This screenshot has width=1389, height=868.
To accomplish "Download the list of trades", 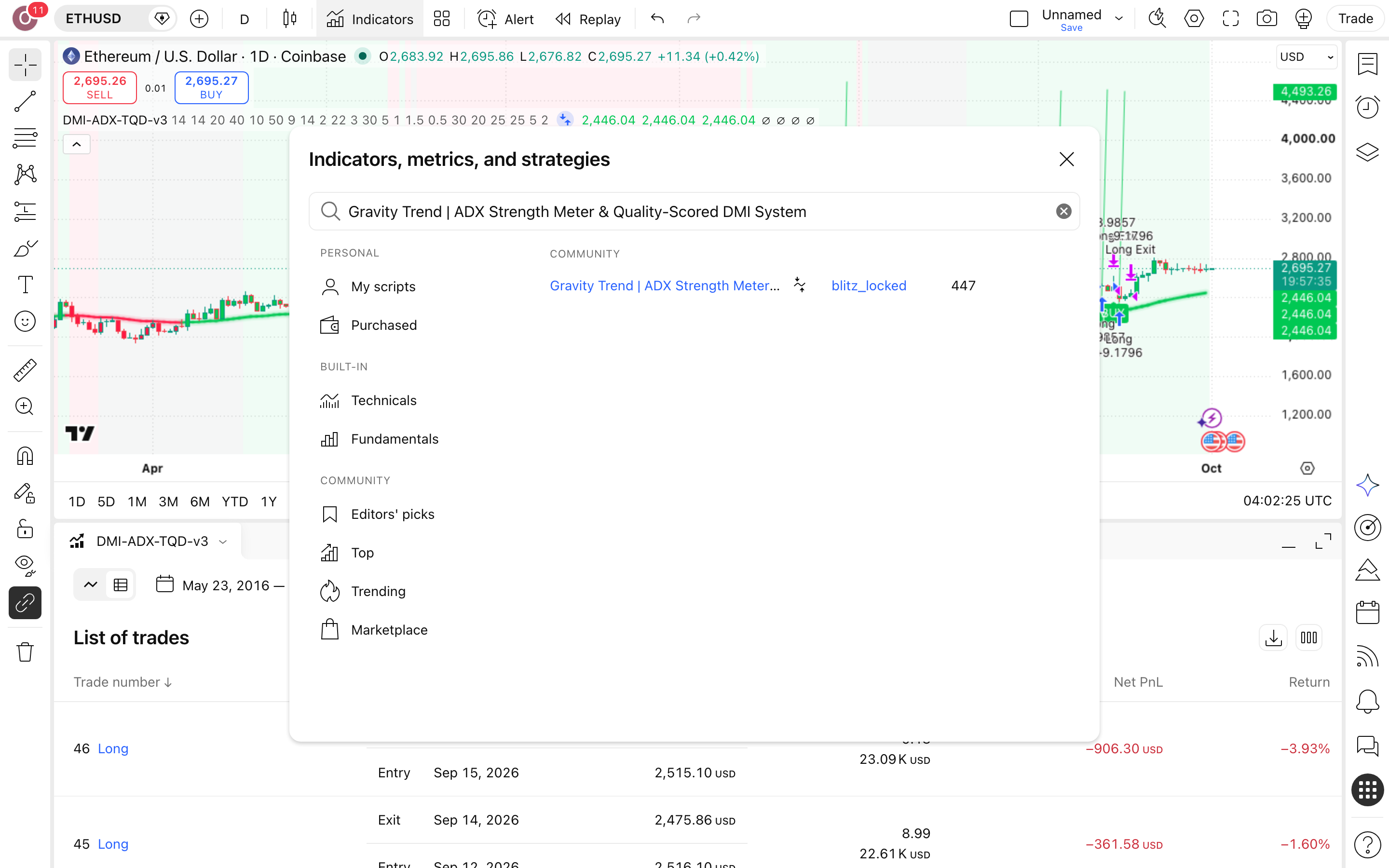I will pos(1273,638).
